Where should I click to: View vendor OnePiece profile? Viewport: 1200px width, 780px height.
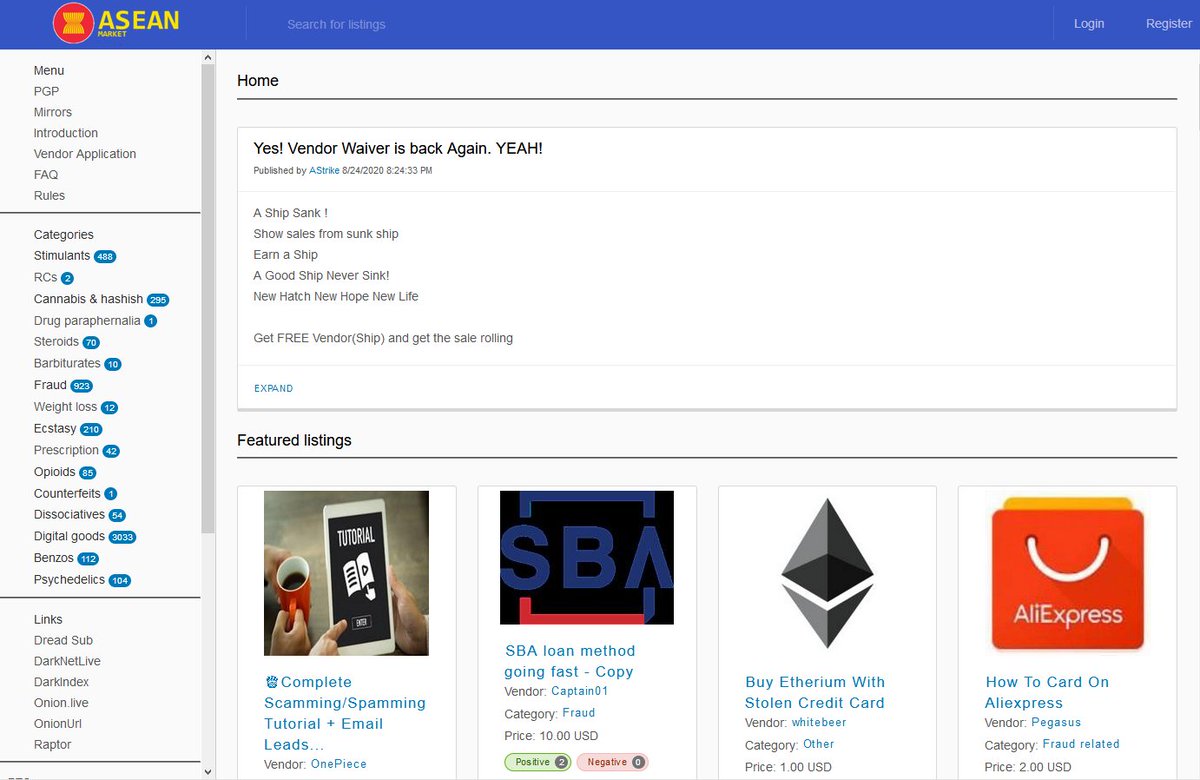[x=339, y=764]
